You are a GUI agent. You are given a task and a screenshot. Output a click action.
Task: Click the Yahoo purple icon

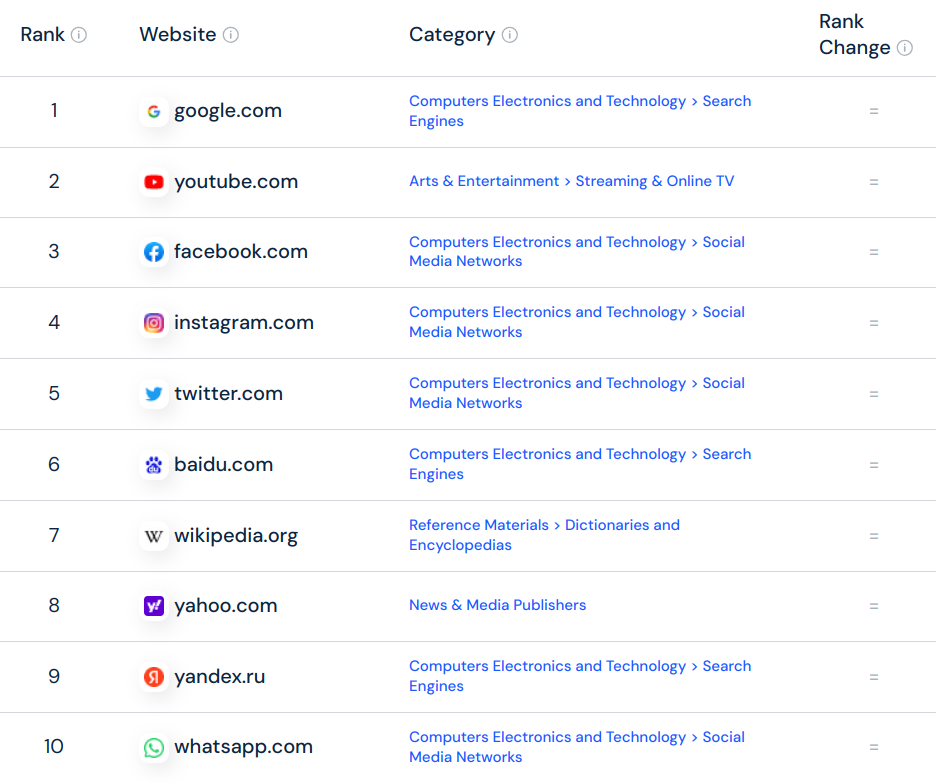[154, 606]
